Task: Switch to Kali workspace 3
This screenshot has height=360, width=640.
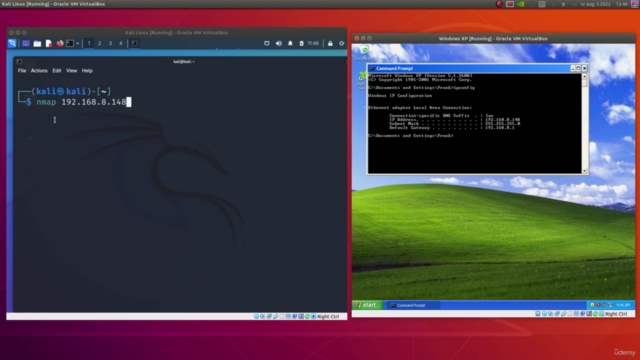Action: point(110,43)
